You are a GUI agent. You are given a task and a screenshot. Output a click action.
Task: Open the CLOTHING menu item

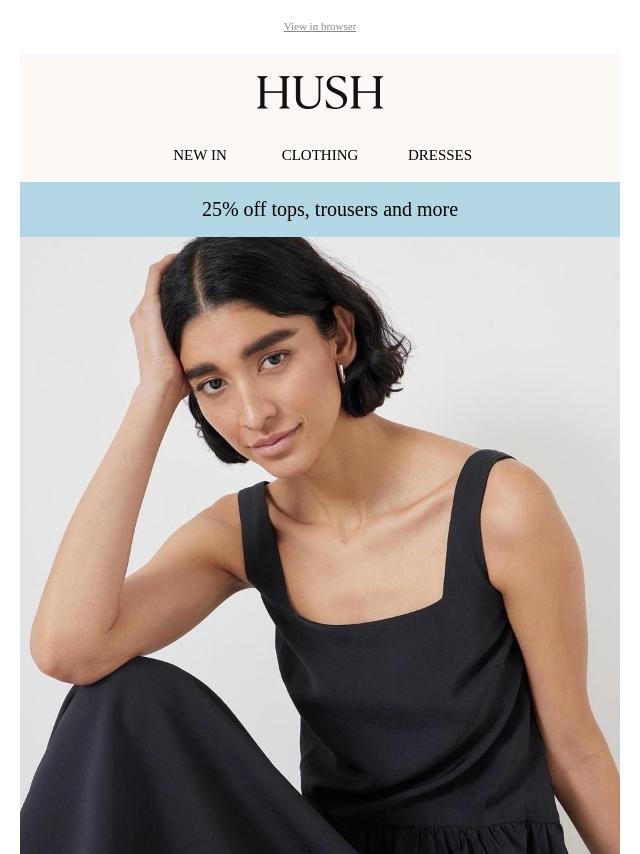320,155
